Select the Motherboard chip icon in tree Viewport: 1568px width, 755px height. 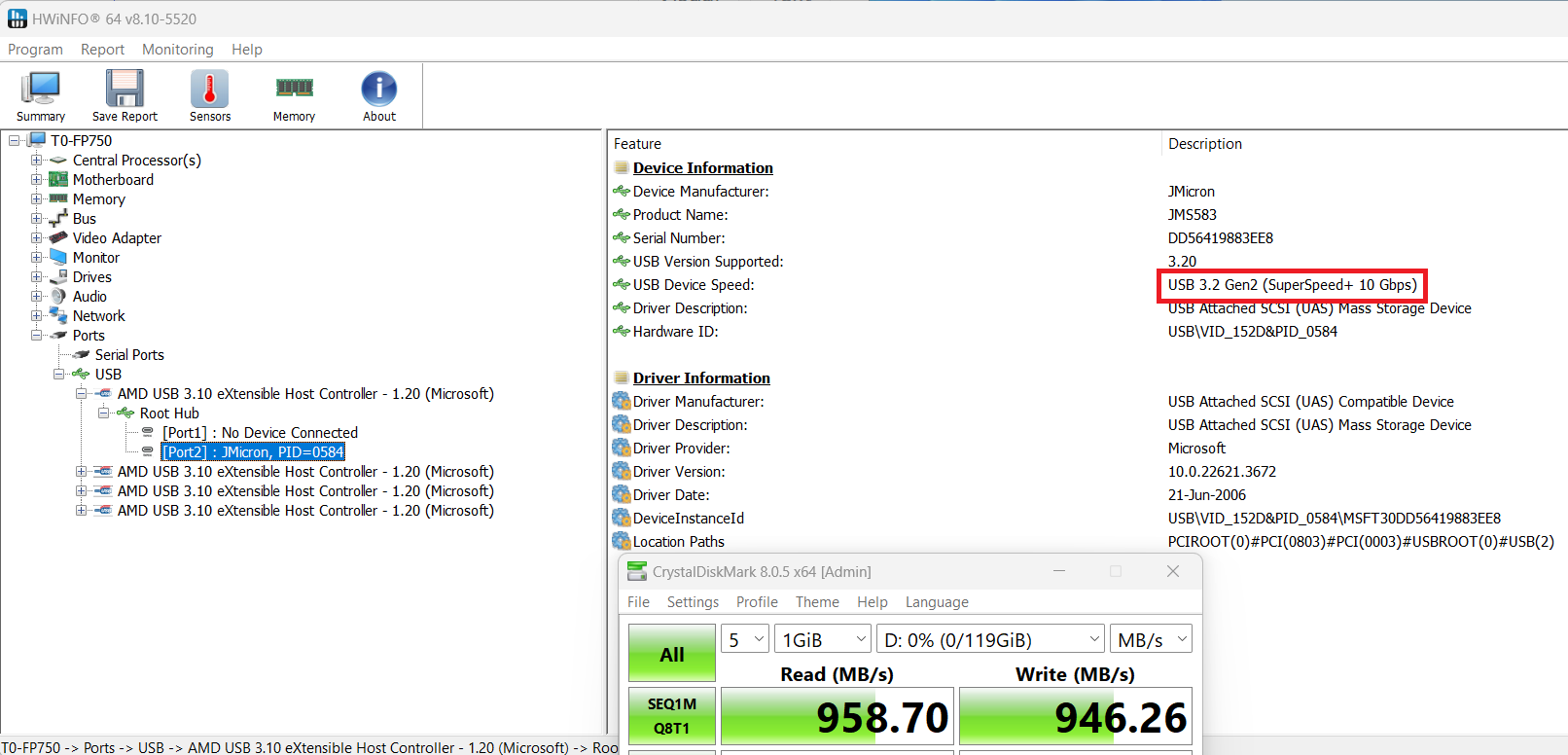58,179
